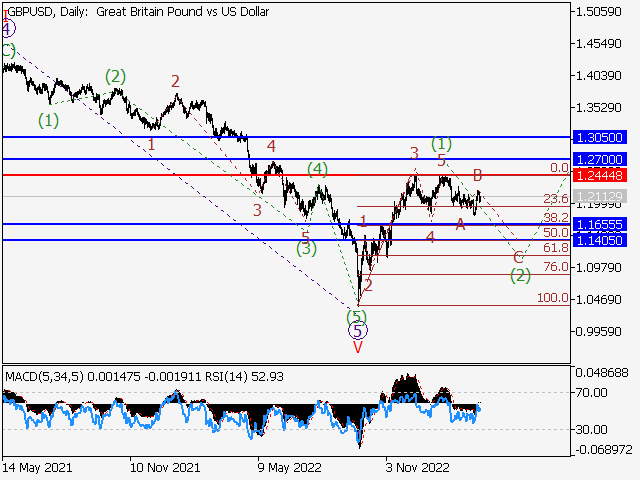Select the purple circled 4 wave label
This screenshot has height=480, width=640.
[7, 29]
